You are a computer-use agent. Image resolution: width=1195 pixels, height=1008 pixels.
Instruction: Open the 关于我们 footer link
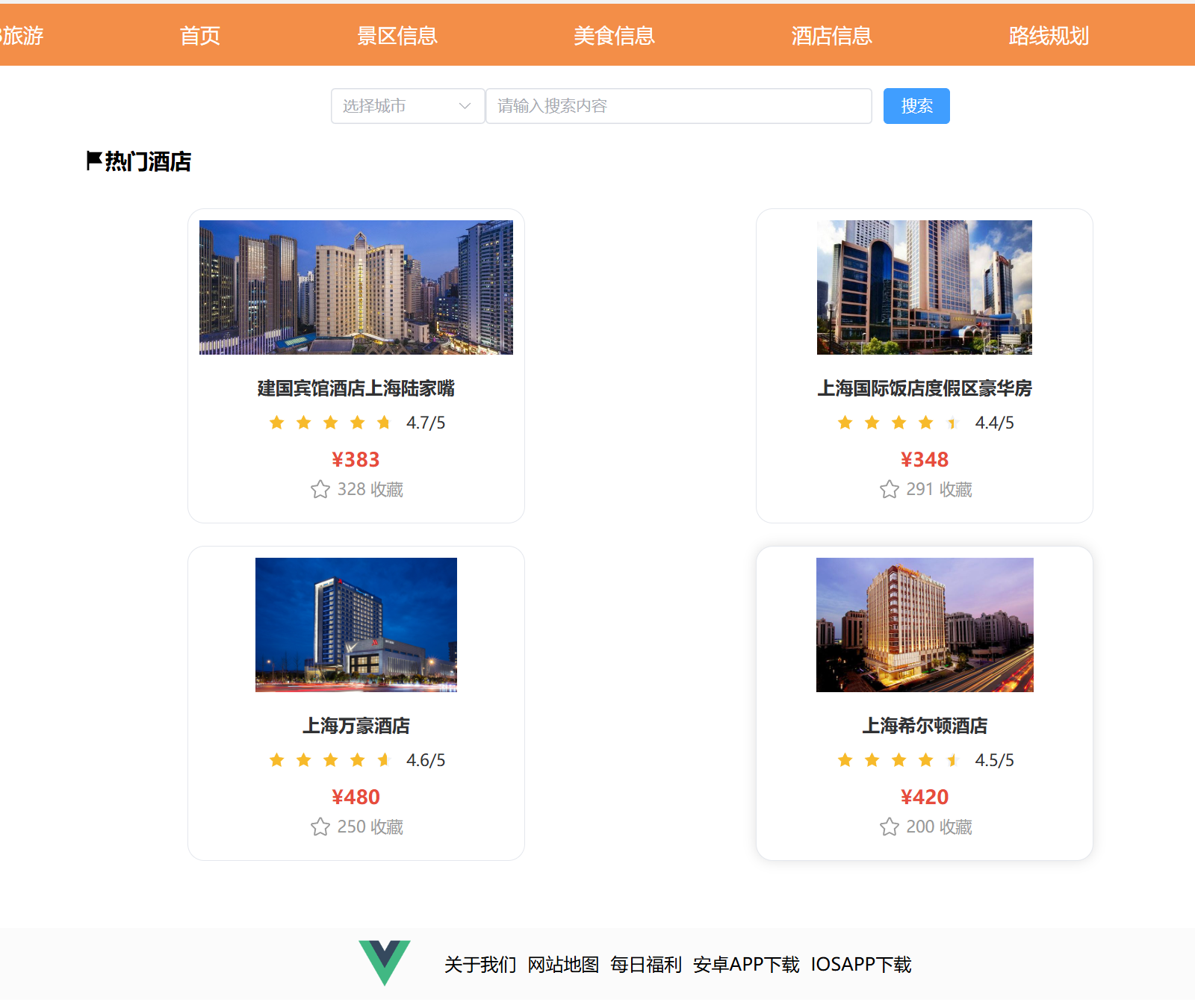pyautogui.click(x=480, y=965)
